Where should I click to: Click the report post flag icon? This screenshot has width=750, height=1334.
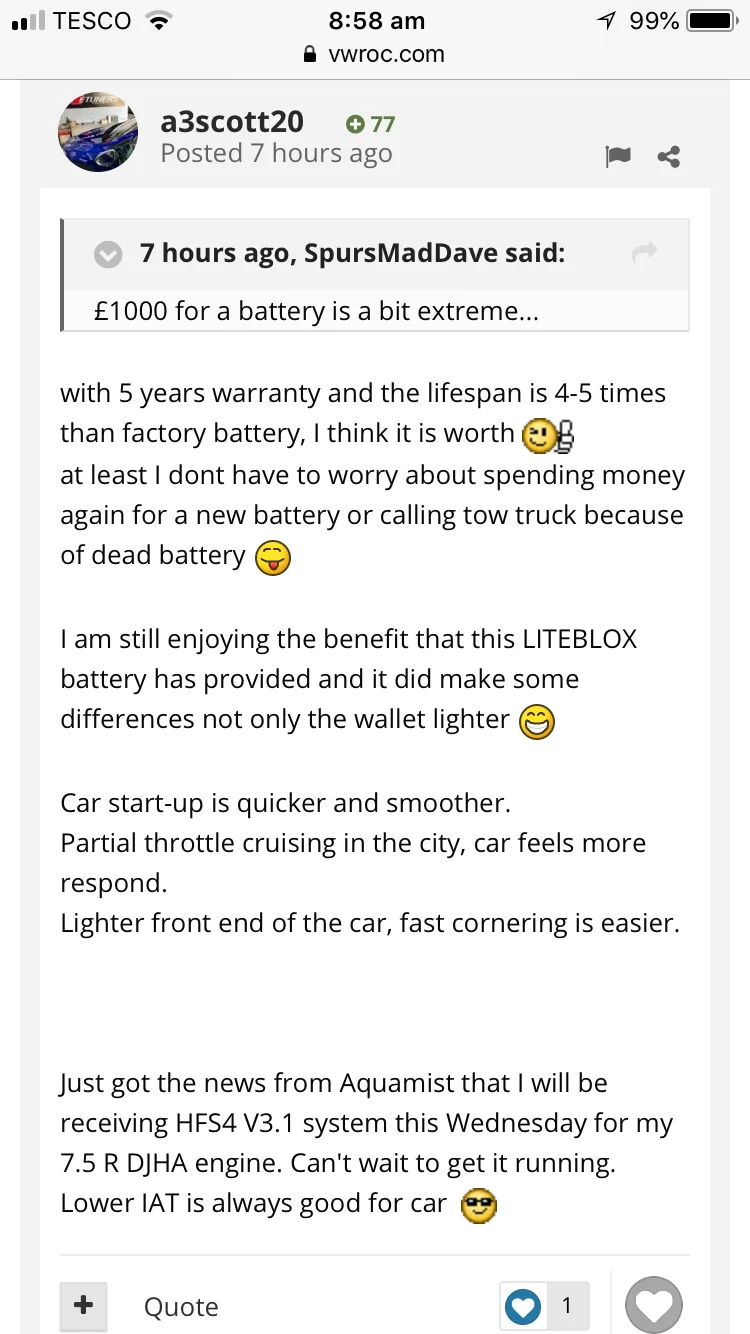point(618,156)
